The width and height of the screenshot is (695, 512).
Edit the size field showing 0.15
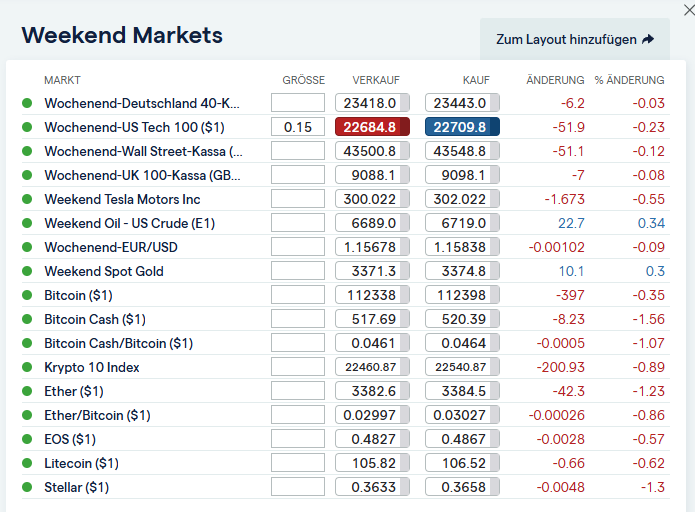[298, 127]
